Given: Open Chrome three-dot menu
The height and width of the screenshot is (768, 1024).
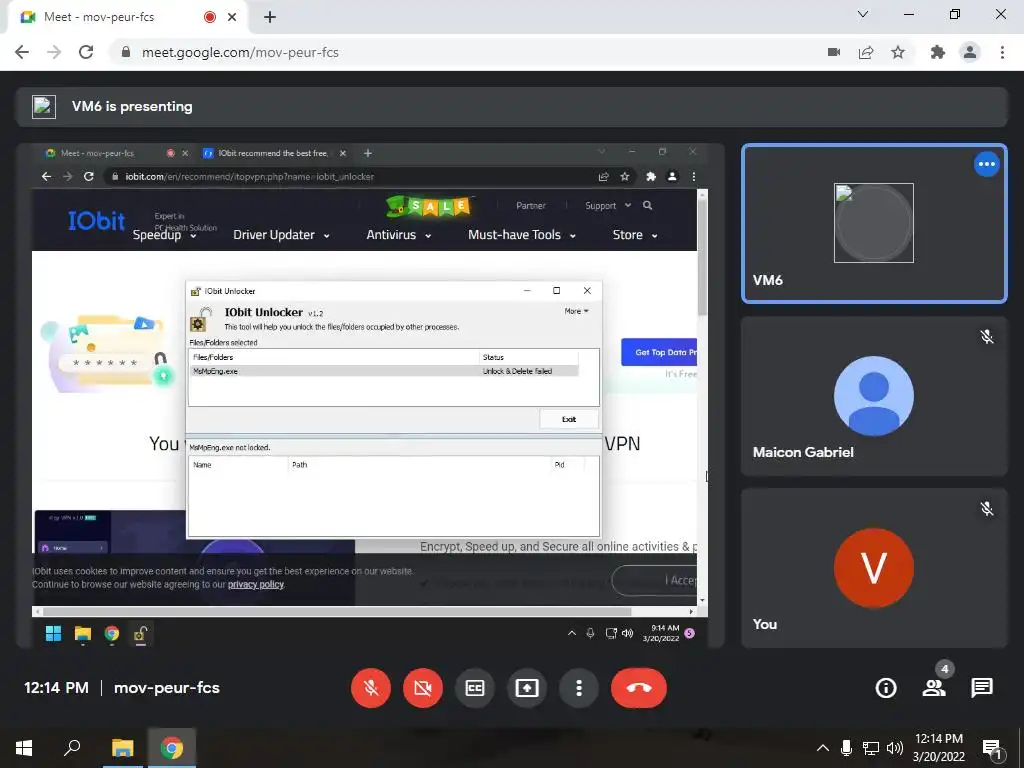Looking at the screenshot, I should click(x=1002, y=52).
